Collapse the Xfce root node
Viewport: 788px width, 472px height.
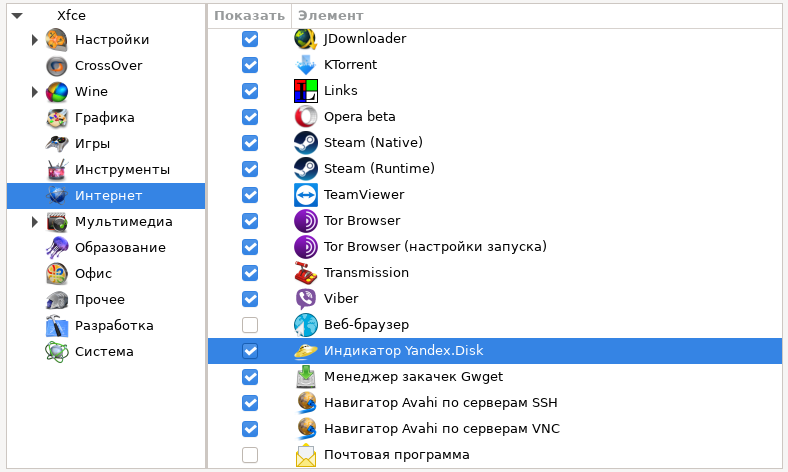[x=17, y=15]
